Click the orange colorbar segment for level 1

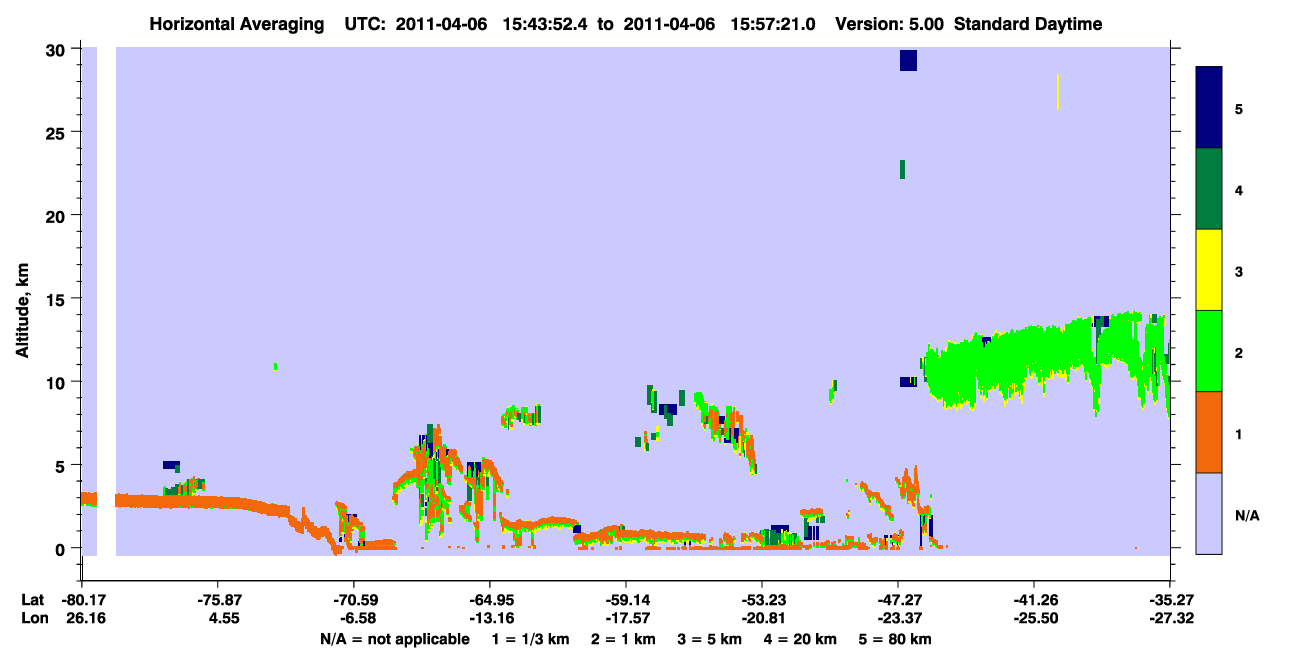(1209, 432)
